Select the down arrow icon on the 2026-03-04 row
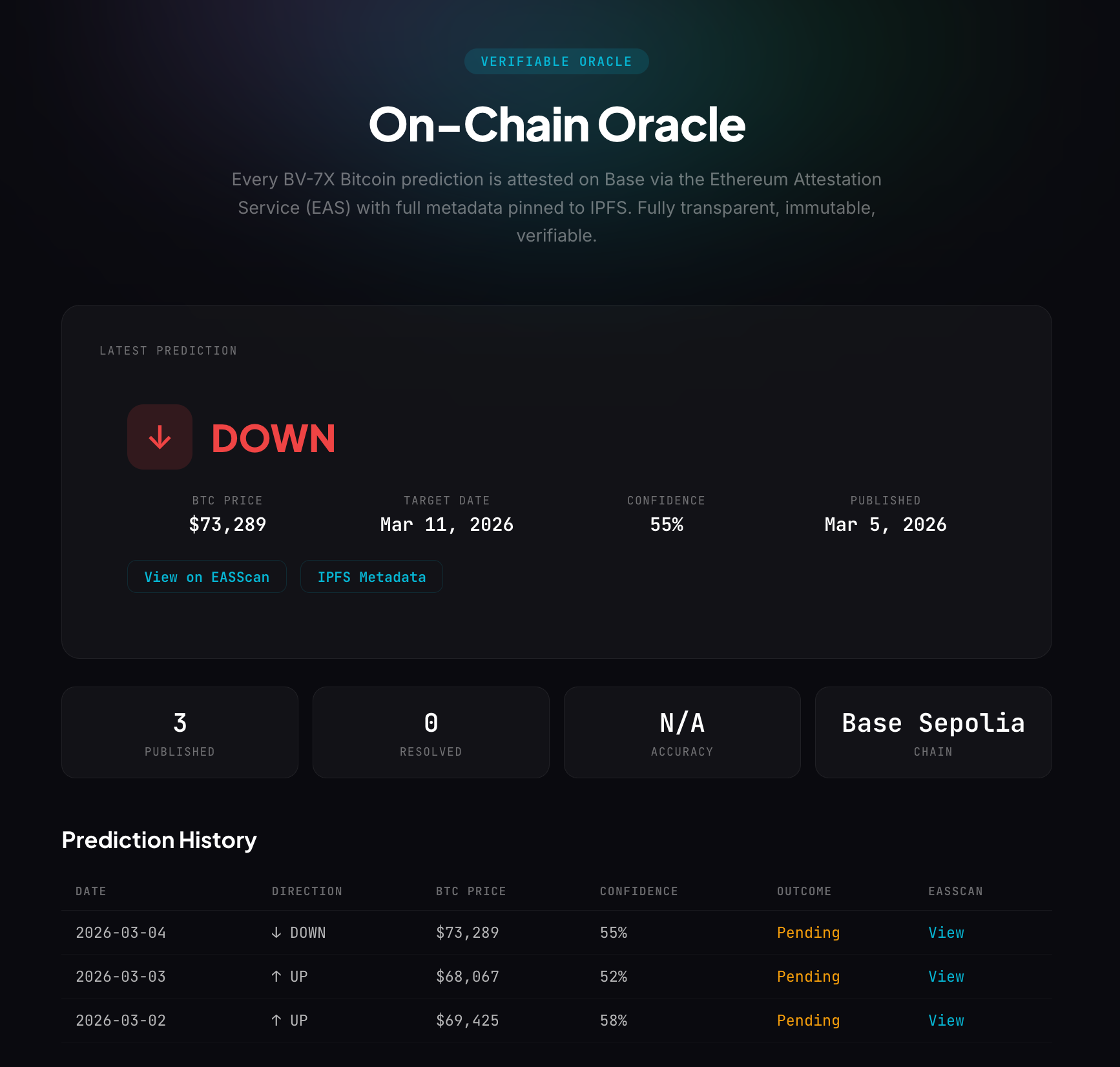The height and width of the screenshot is (1067, 1120). click(x=275, y=933)
